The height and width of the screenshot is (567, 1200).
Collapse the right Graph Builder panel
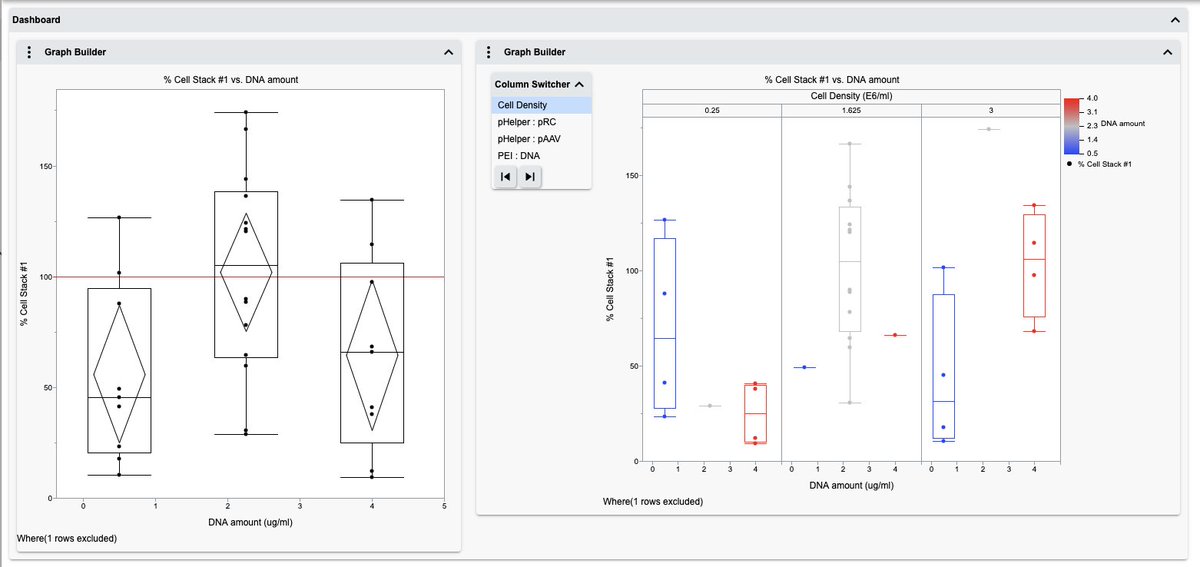click(x=1166, y=52)
